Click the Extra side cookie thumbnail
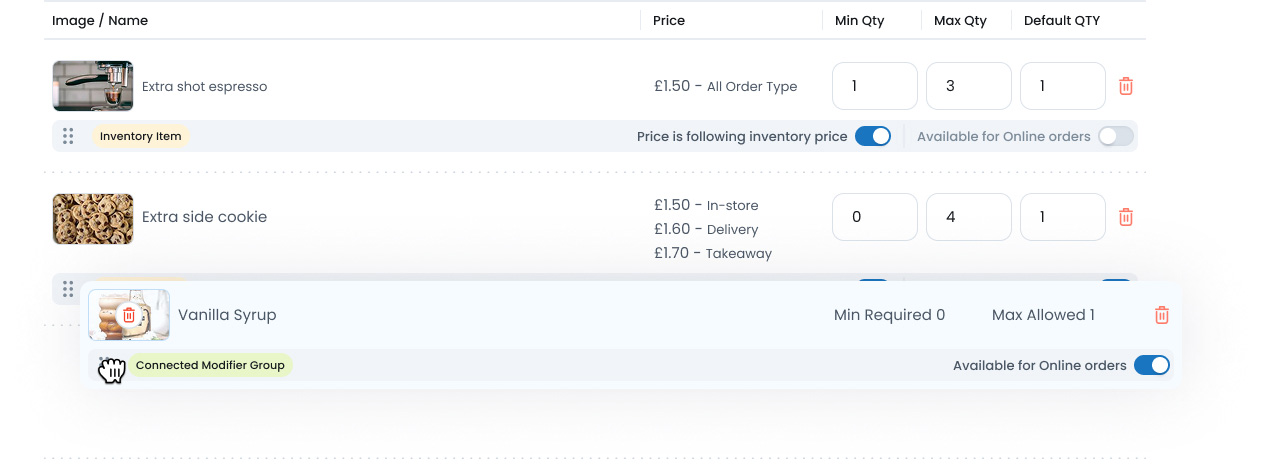Viewport: 1262px width, 469px height. 93,218
